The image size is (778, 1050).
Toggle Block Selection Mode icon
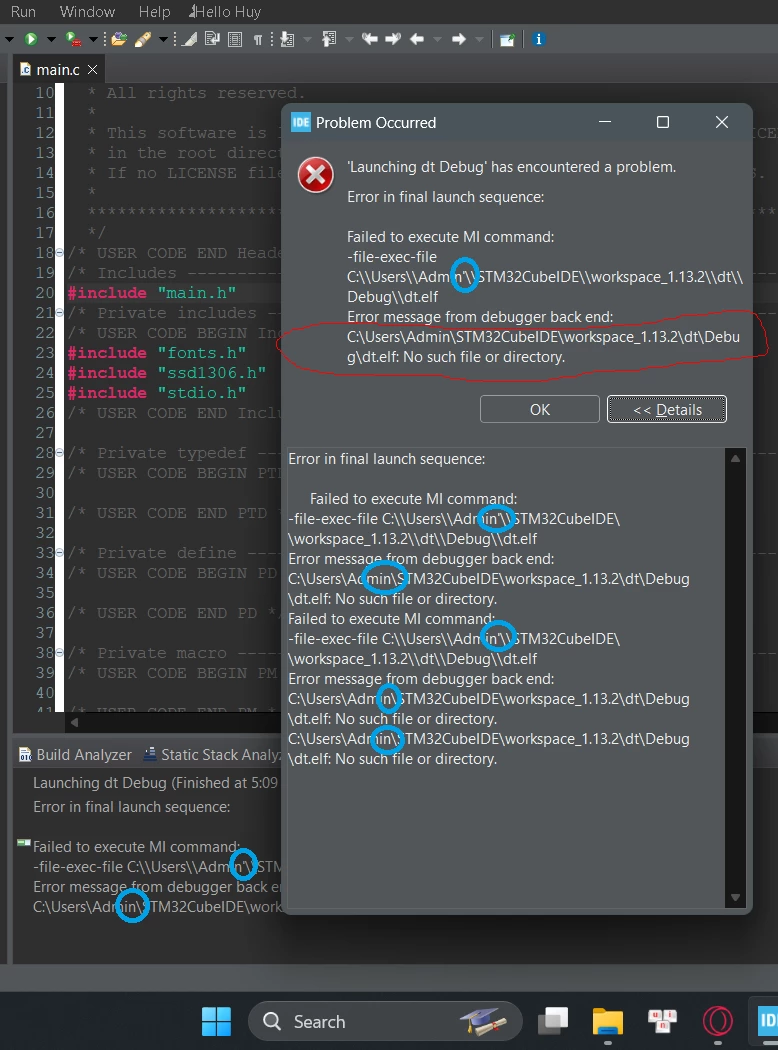point(234,39)
